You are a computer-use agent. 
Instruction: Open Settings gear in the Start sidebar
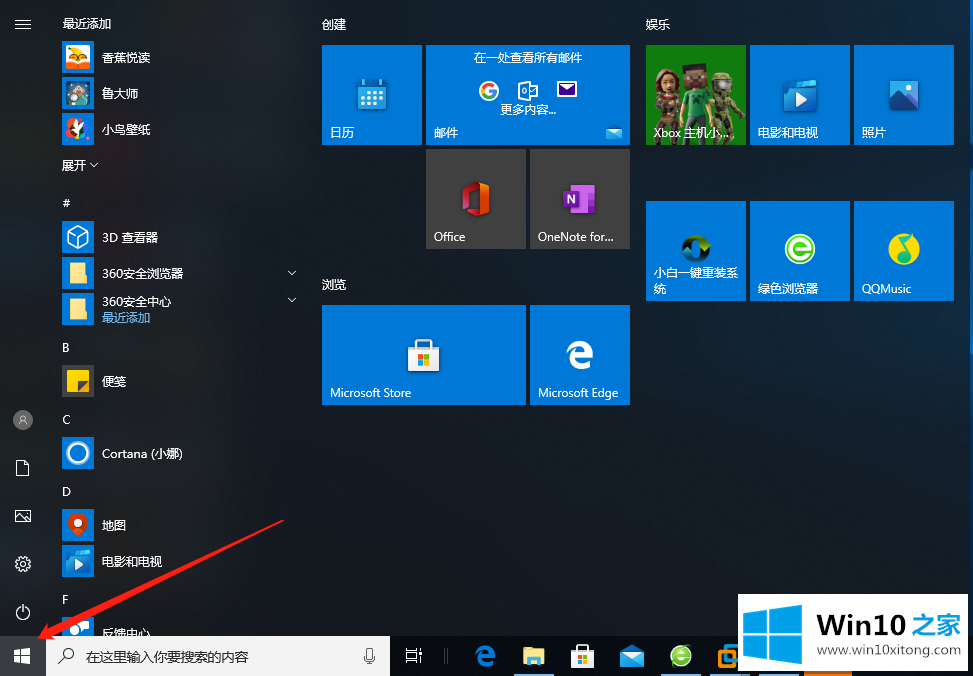[x=23, y=564]
